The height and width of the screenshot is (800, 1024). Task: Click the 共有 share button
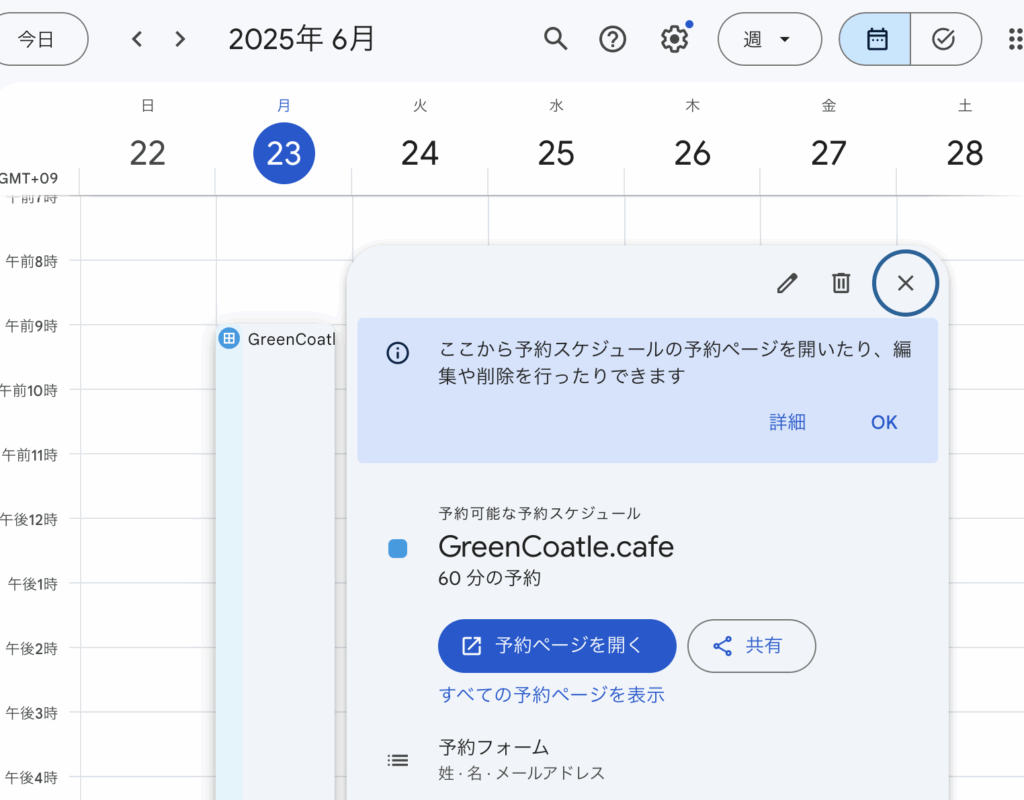[x=751, y=646]
